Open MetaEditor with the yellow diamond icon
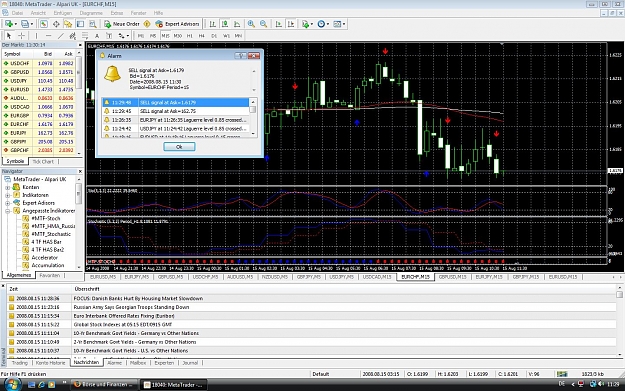625x391 pixels. click(x=147, y=24)
